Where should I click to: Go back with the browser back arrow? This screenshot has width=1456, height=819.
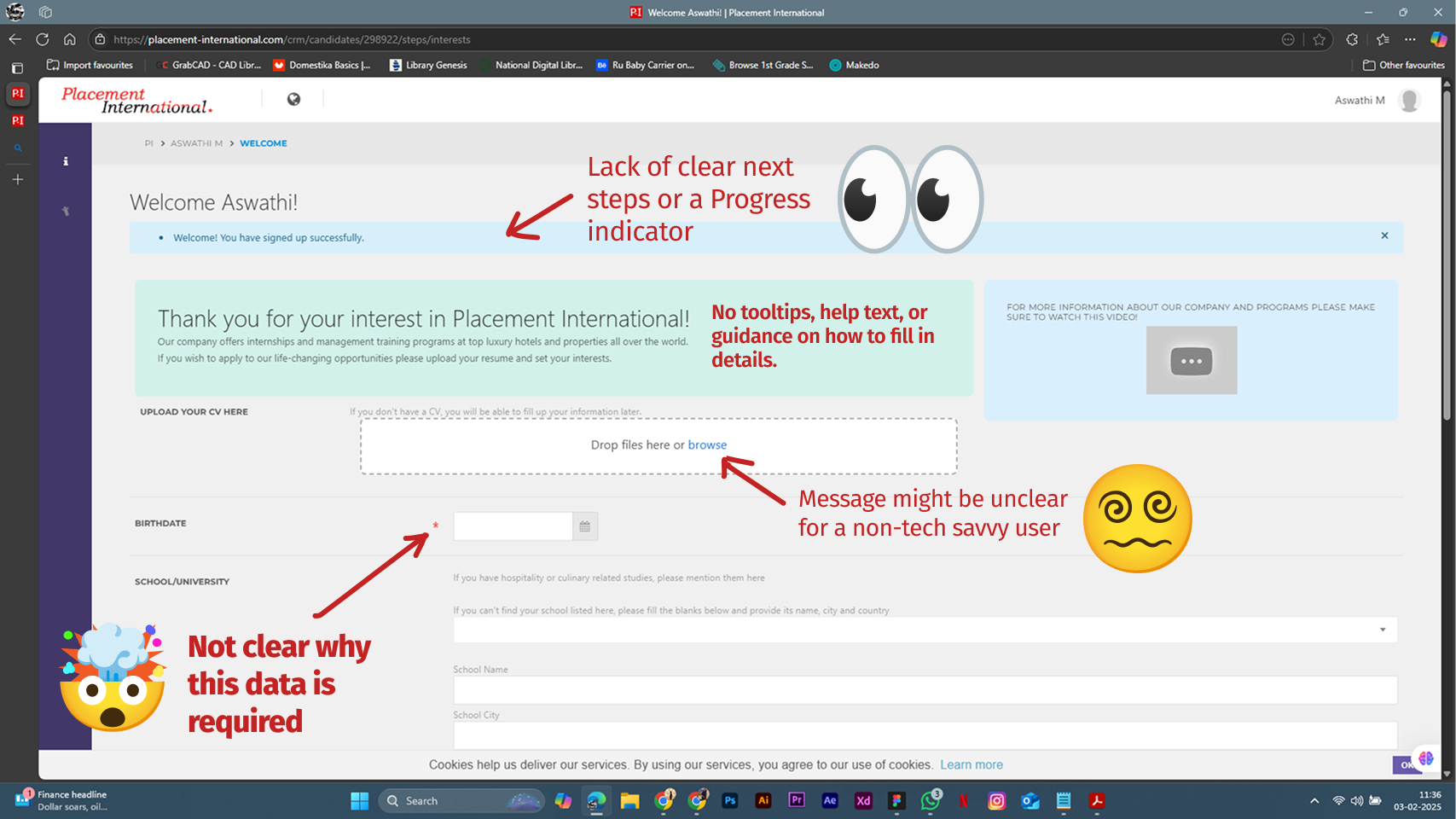15,39
